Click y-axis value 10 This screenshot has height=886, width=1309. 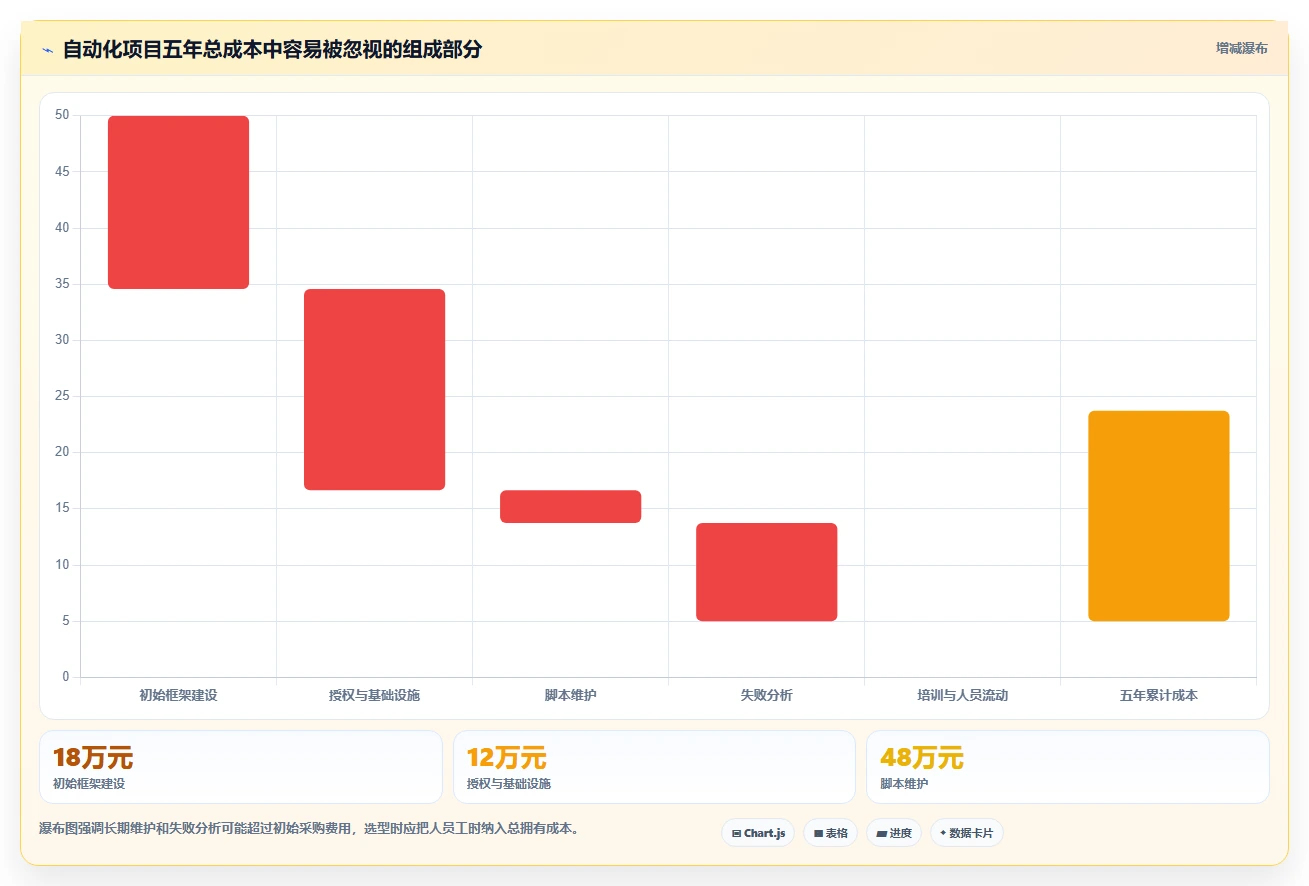[62, 565]
